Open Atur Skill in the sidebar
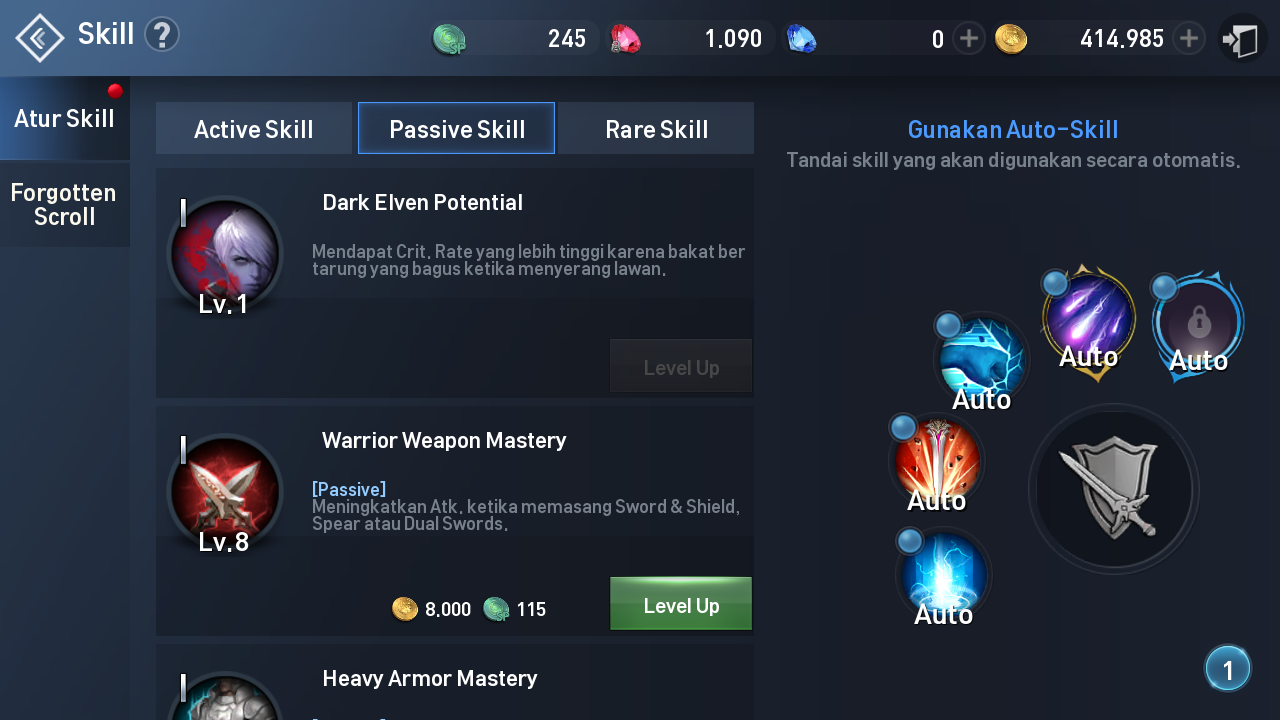 click(65, 118)
